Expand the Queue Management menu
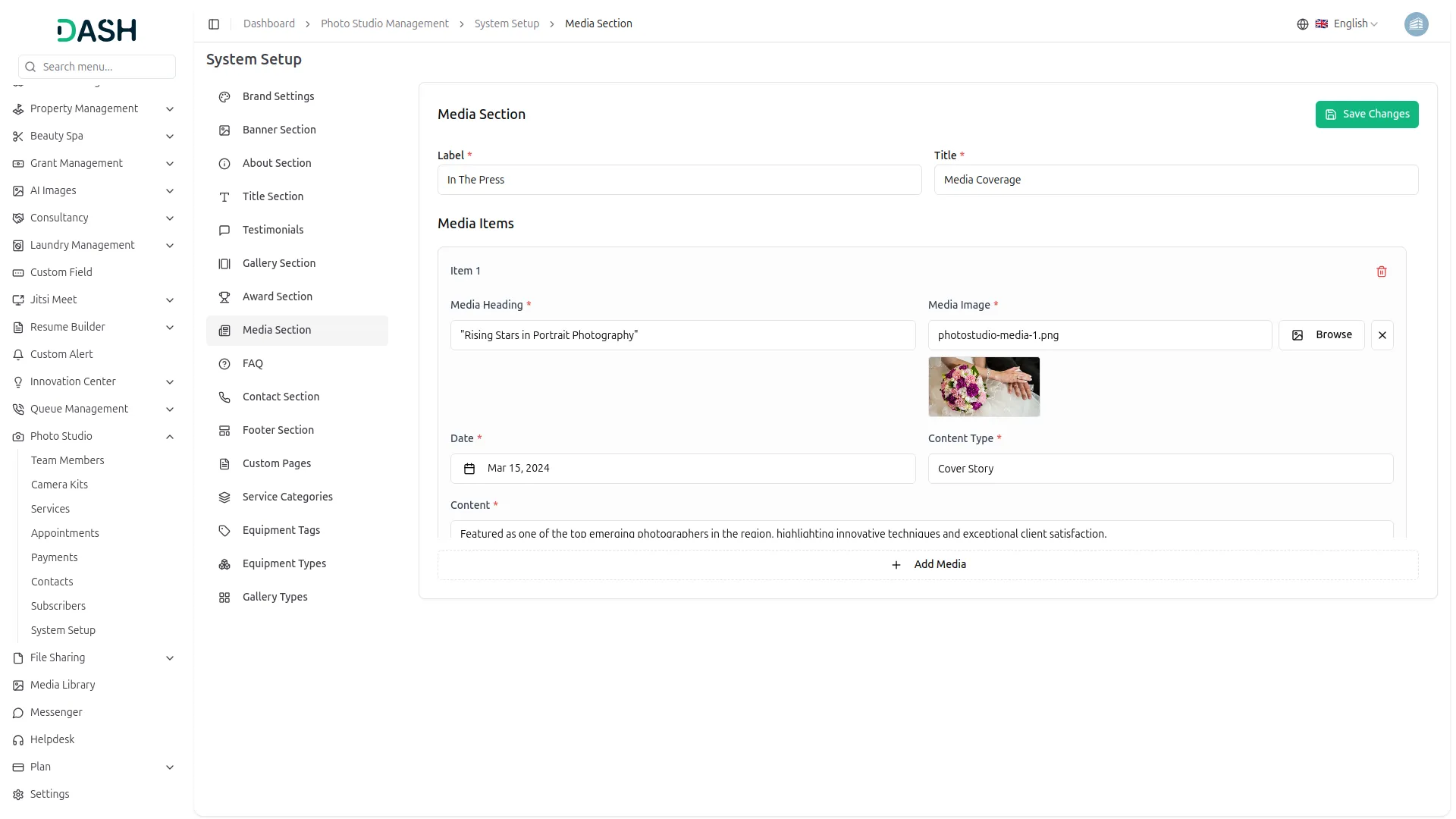This screenshot has height=819, width=1456. 170,409
